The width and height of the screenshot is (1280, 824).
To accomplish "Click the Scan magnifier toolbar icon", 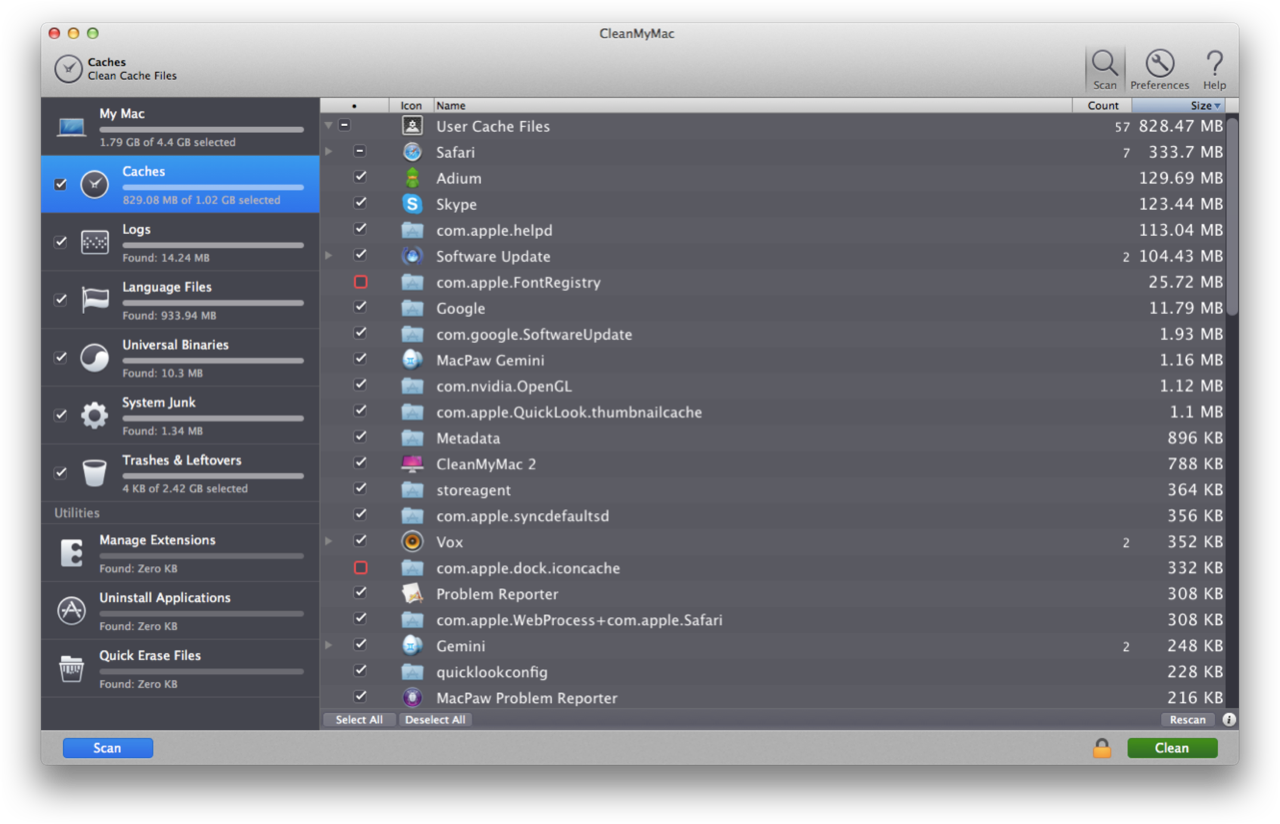I will click(1105, 64).
